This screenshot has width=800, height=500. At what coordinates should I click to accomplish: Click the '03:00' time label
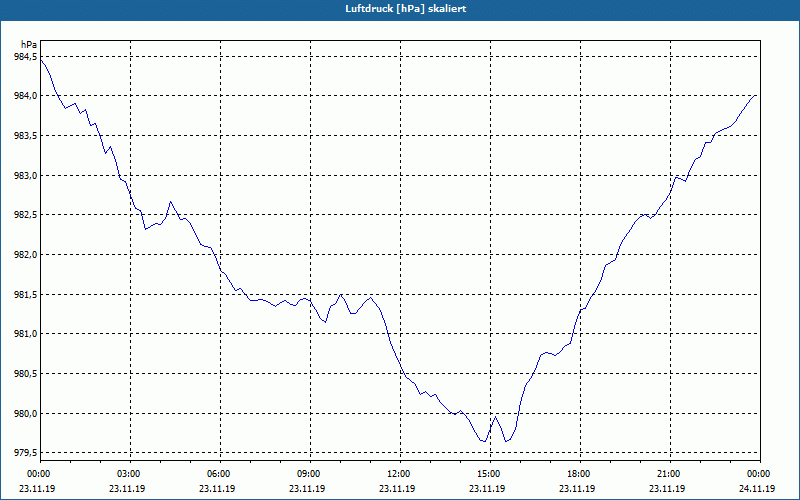tap(130, 473)
